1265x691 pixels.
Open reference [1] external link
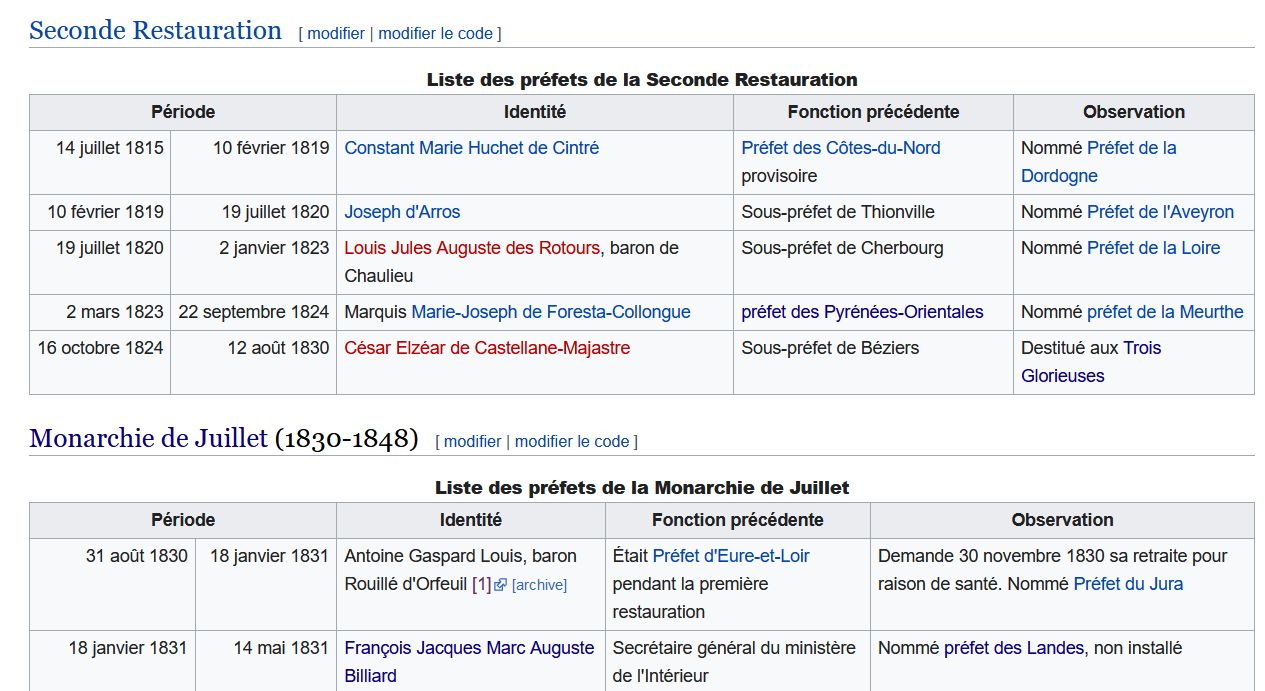(482, 584)
